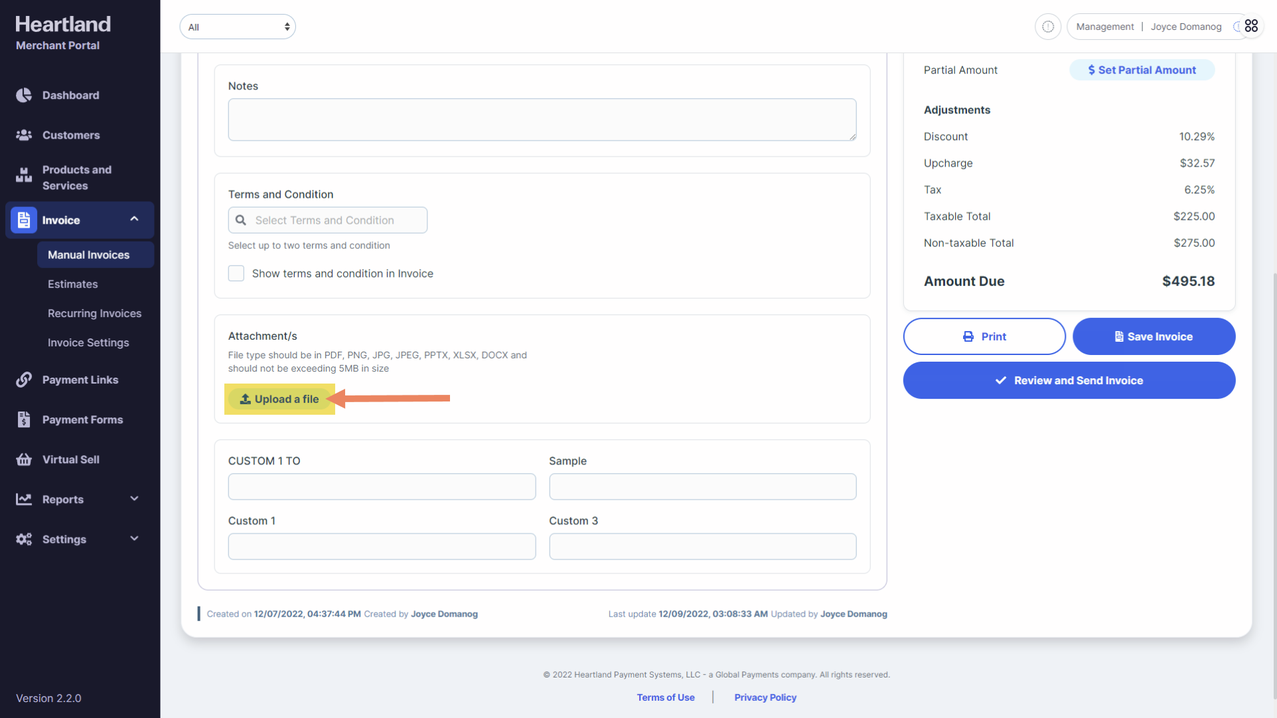Expand the Reports submenu arrow
Viewport: 1277px width, 718px height.
[134, 499]
